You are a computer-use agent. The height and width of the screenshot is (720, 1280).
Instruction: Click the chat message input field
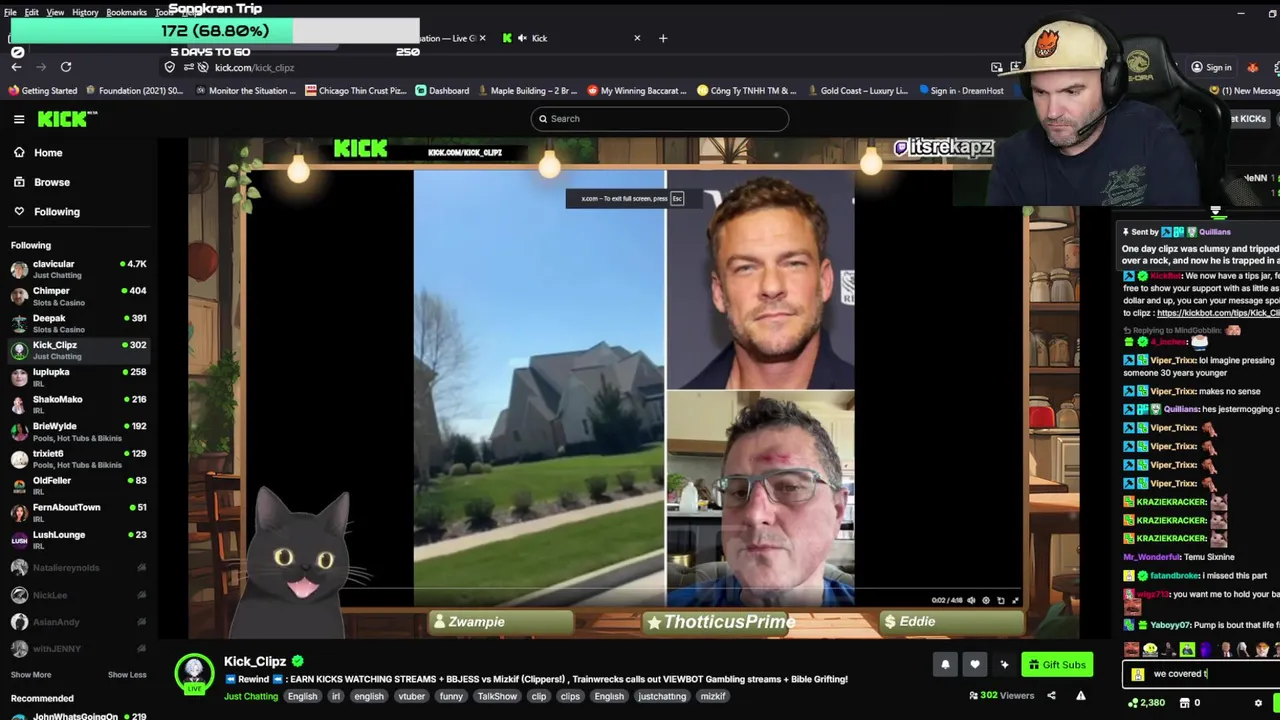pyautogui.click(x=1202, y=674)
